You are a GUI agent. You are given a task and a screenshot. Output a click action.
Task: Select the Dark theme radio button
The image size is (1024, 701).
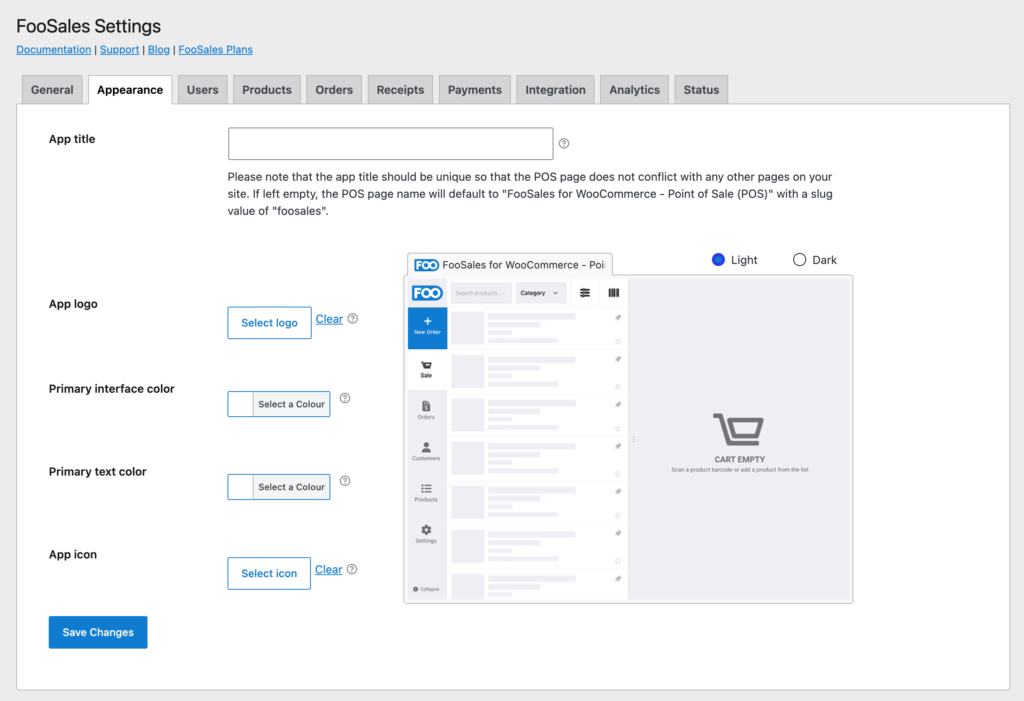tap(799, 259)
